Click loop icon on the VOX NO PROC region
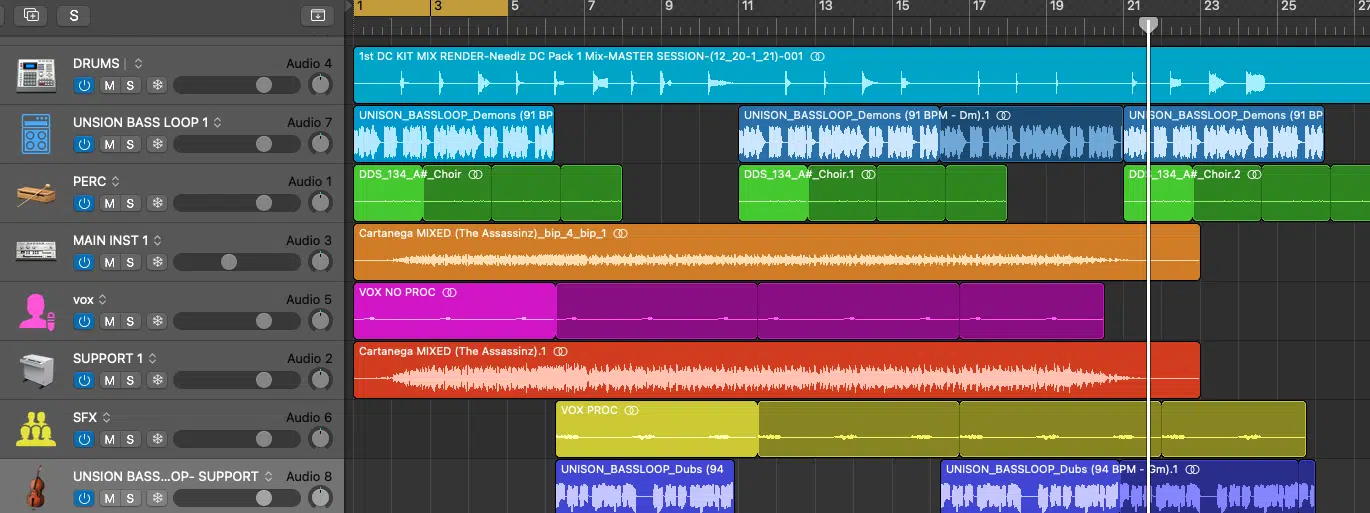This screenshot has width=1370, height=513. point(450,292)
